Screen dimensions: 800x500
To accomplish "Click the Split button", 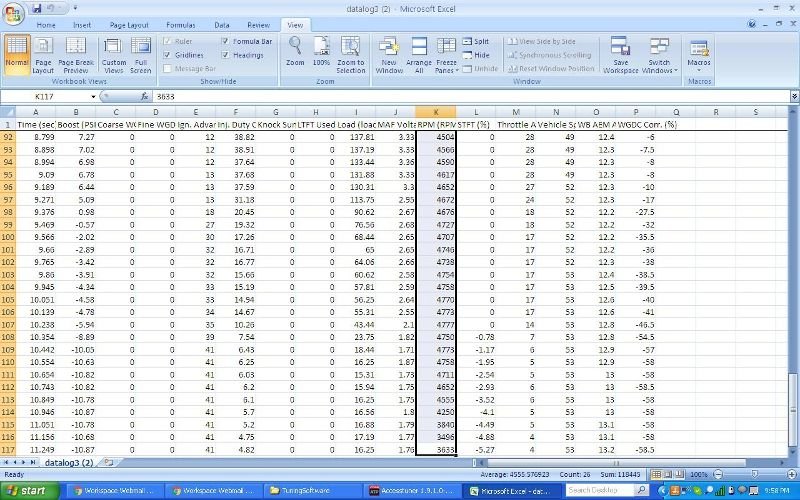I will (475, 41).
